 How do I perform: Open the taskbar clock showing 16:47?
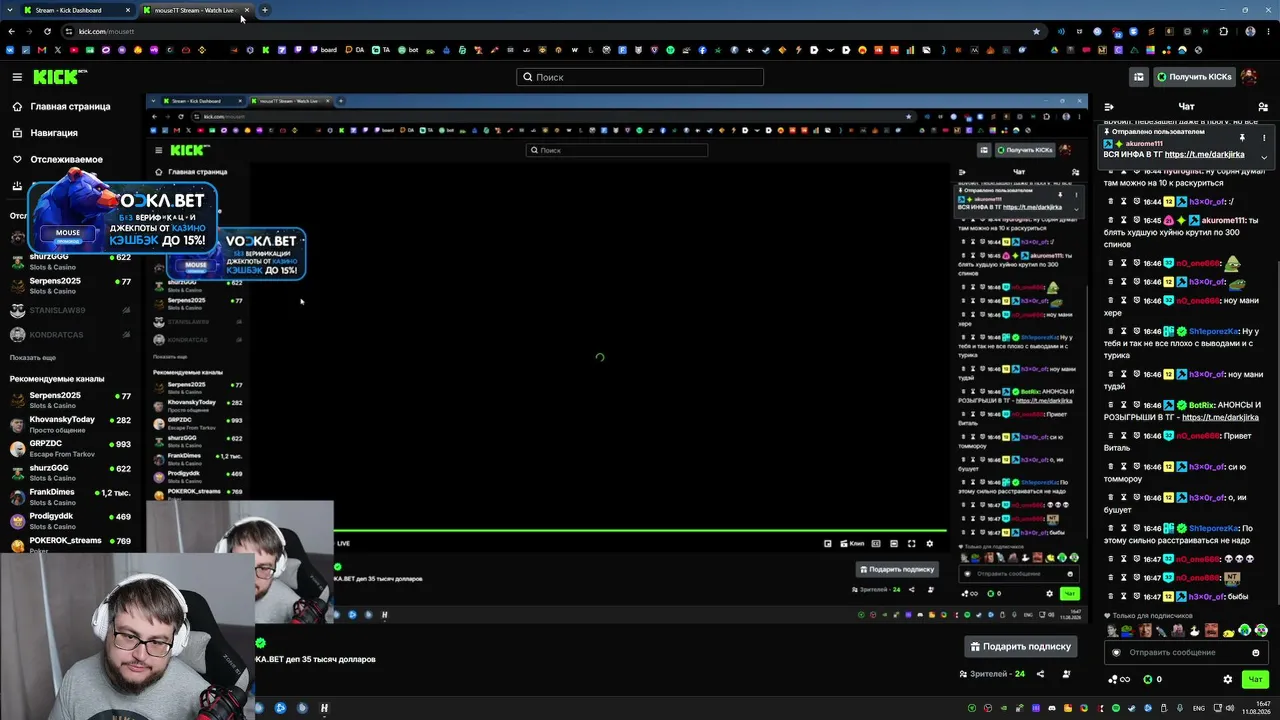(x=1256, y=708)
